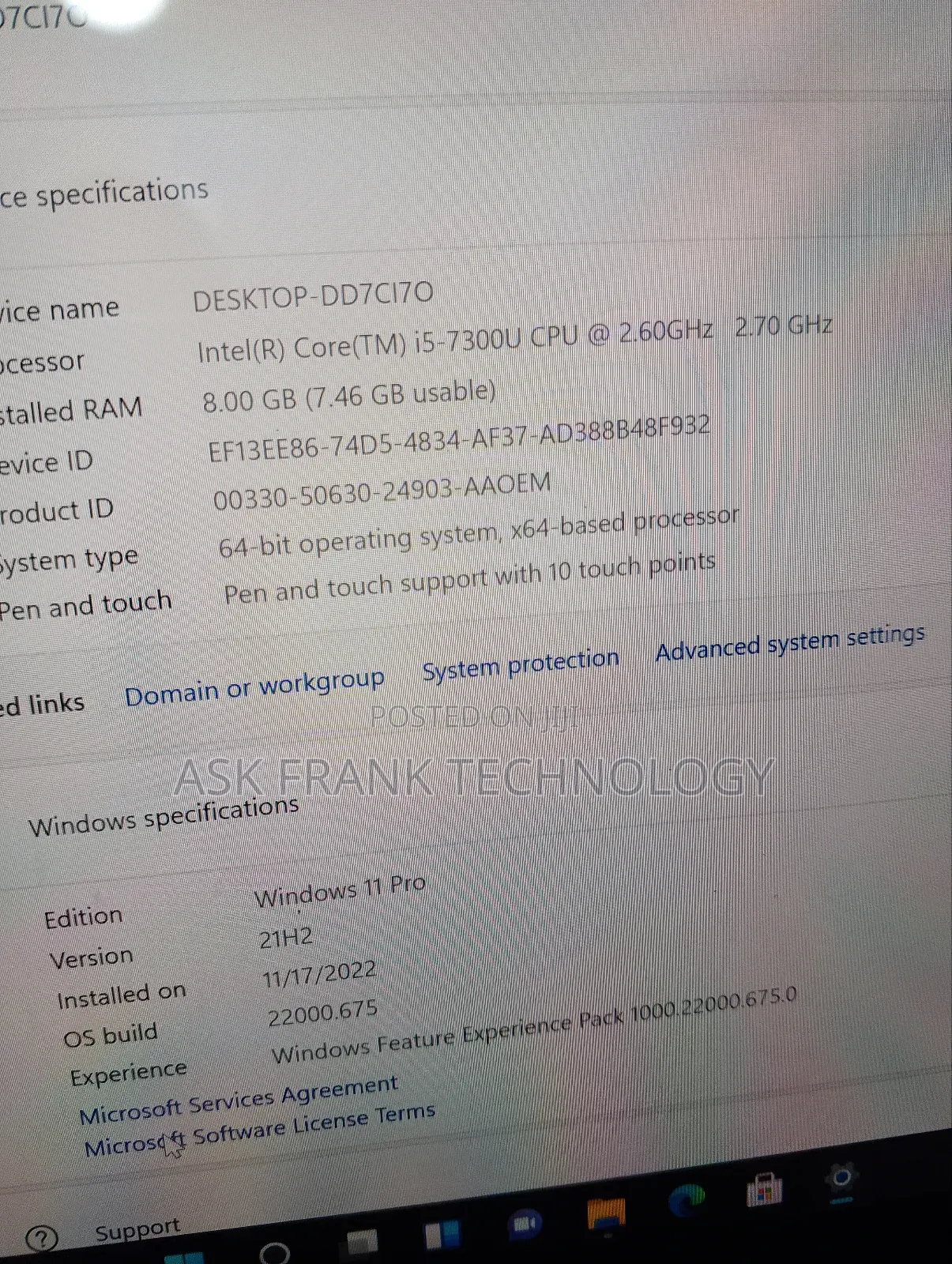The height and width of the screenshot is (1264, 952).
Task: Select device name value DESKTOP-DD7CI7O
Action: tap(313, 296)
